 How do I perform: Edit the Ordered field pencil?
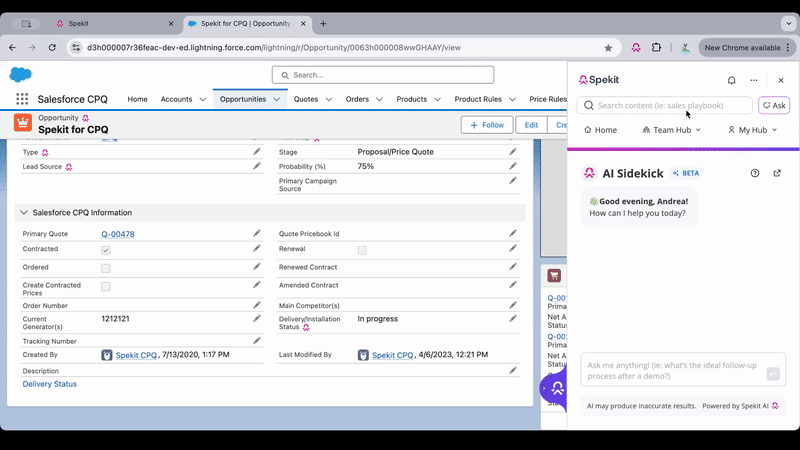[257, 267]
